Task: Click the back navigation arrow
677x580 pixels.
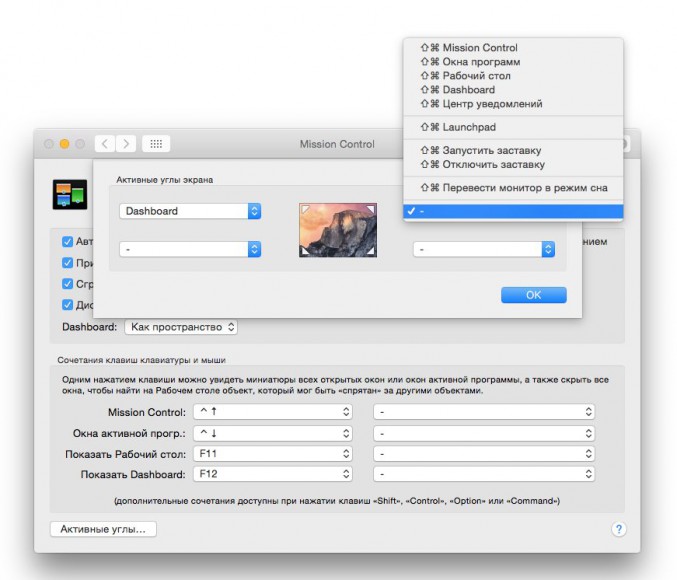Action: click(107, 144)
